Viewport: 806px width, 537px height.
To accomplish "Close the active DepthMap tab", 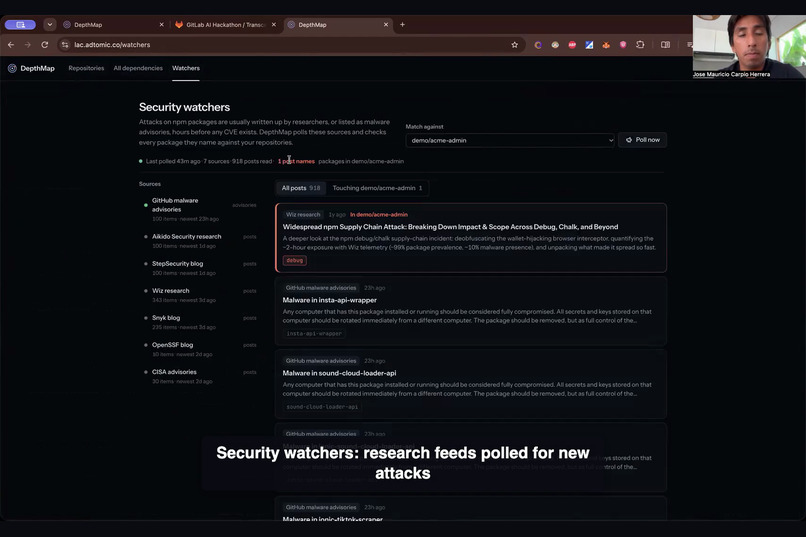I will (x=386, y=25).
